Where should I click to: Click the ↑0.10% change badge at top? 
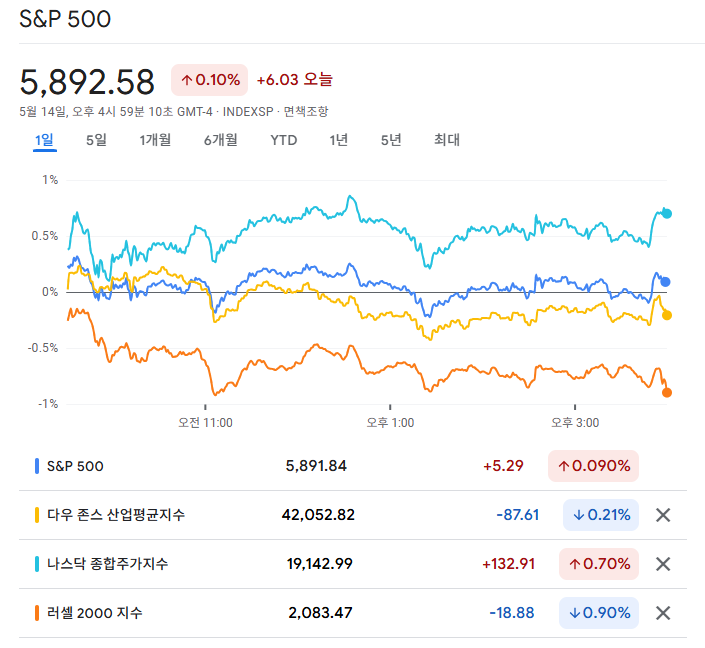210,80
